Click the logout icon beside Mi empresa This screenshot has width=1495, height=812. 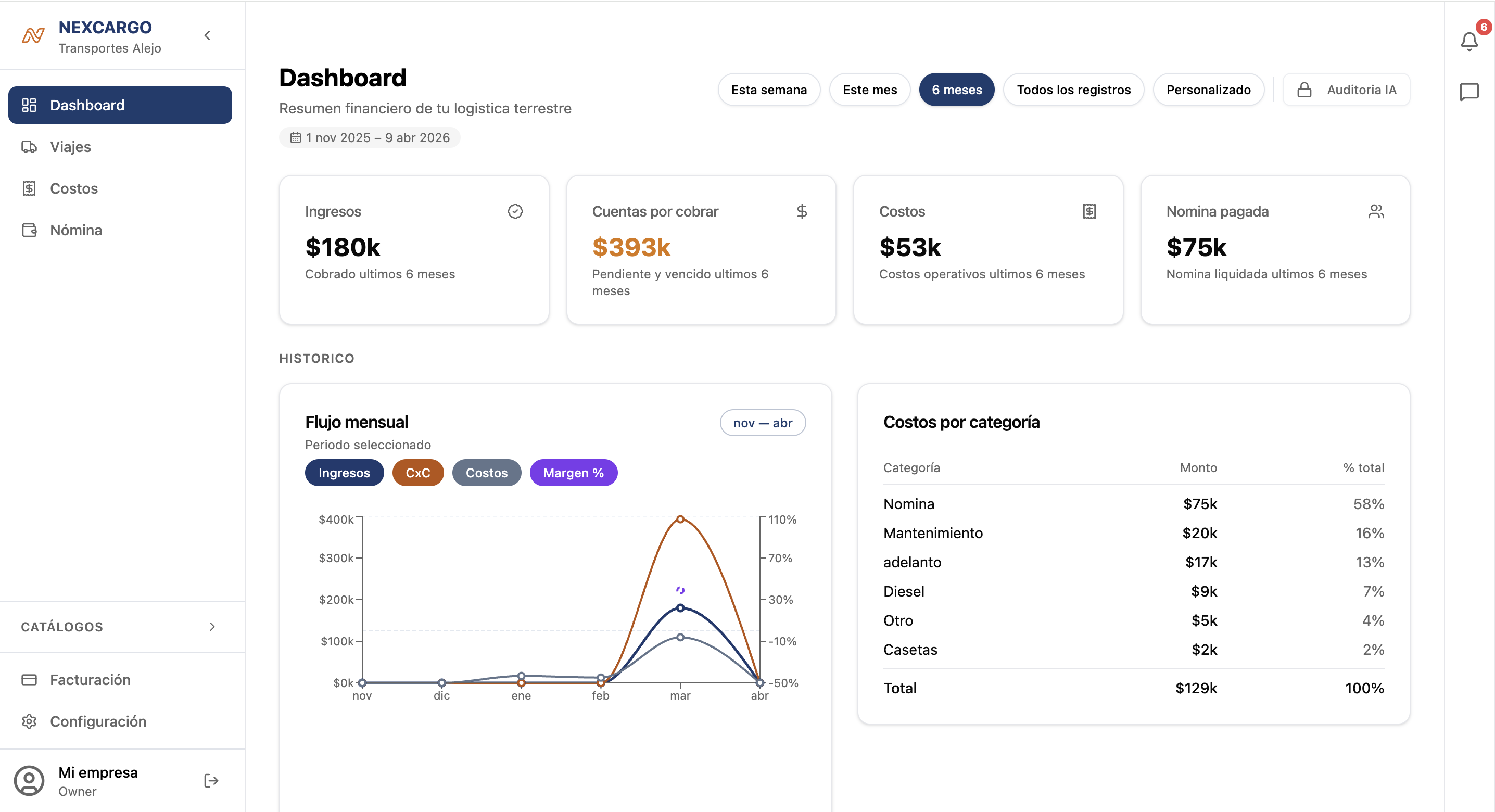pos(211,781)
